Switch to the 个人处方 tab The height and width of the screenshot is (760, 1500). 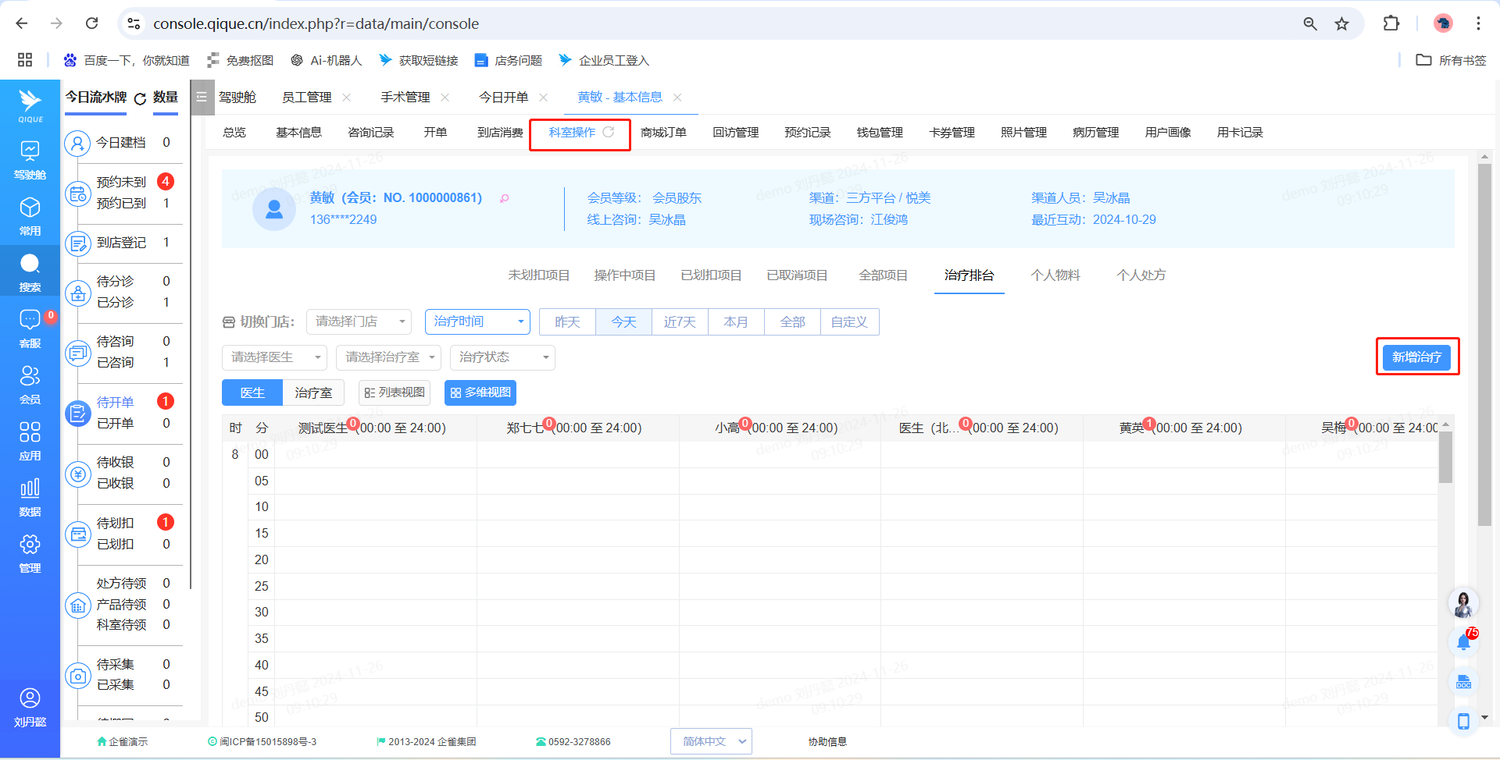(x=1141, y=275)
